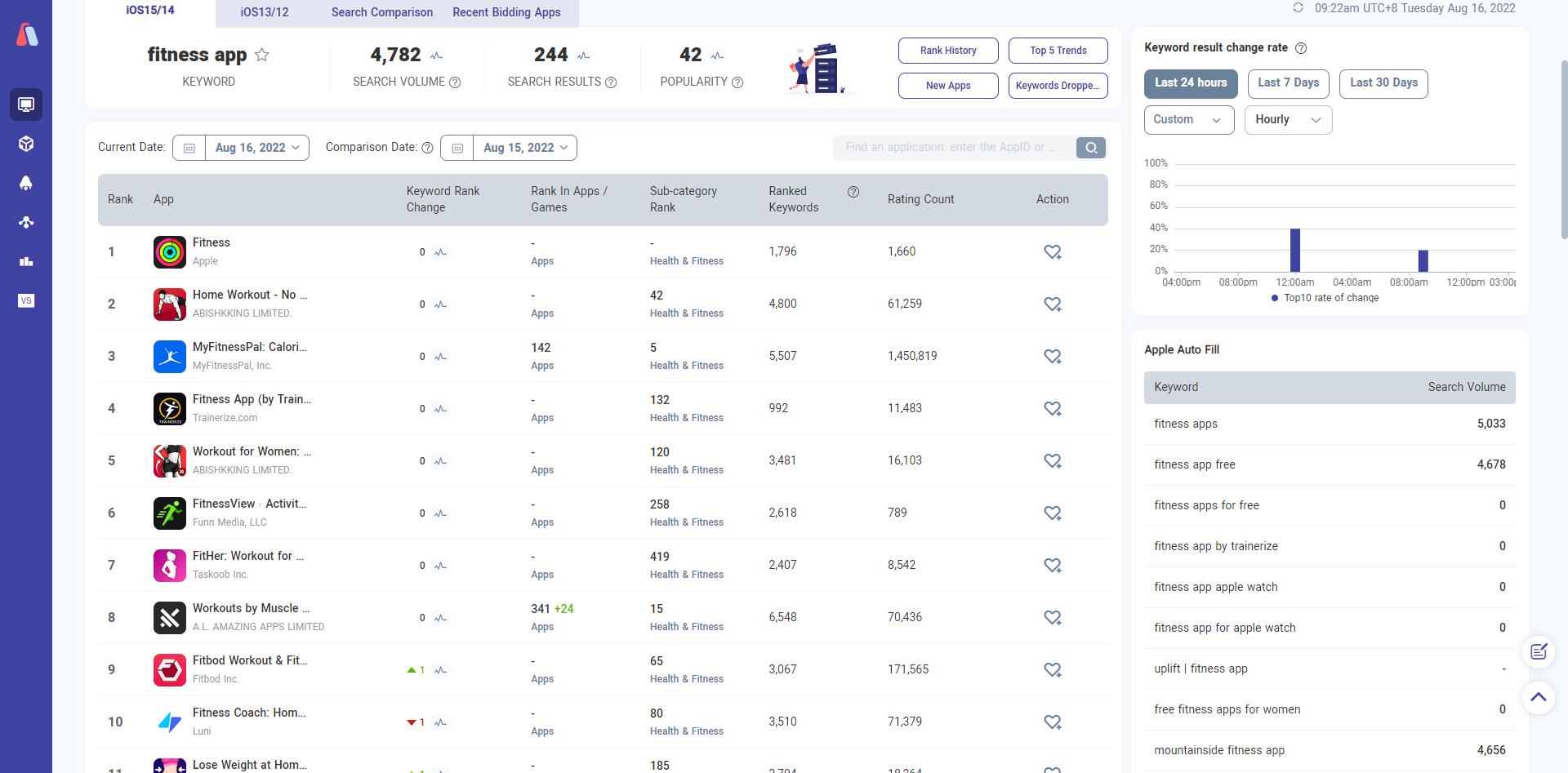Click the 12:00am chart bar
This screenshot has height=773, width=1568.
1295,250
